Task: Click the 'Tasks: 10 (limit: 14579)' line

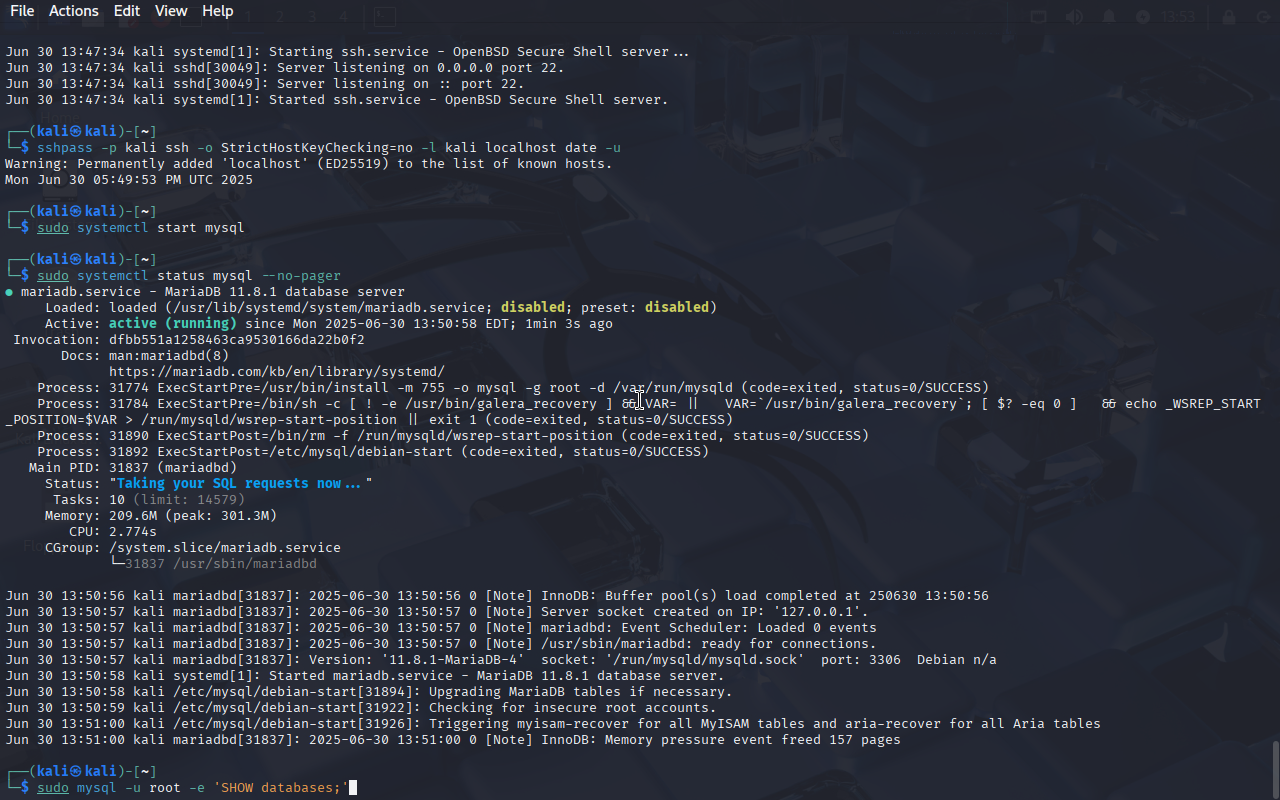Action: [x=149, y=500]
